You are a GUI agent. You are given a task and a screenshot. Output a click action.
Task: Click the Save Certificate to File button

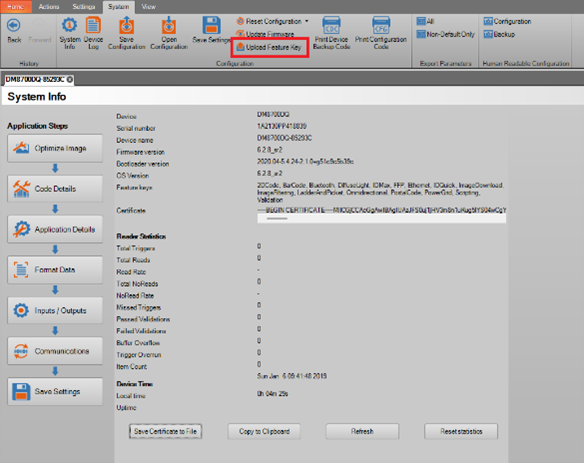(165, 431)
